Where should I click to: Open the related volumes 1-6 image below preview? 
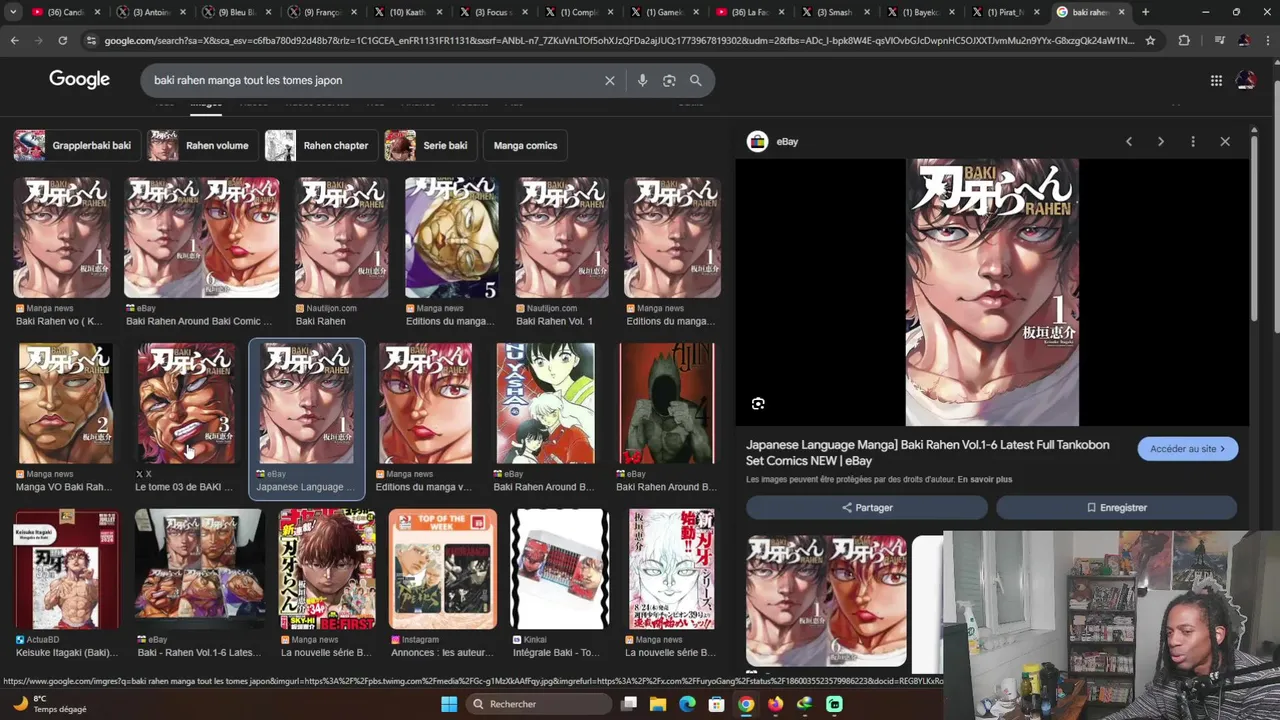click(x=826, y=600)
